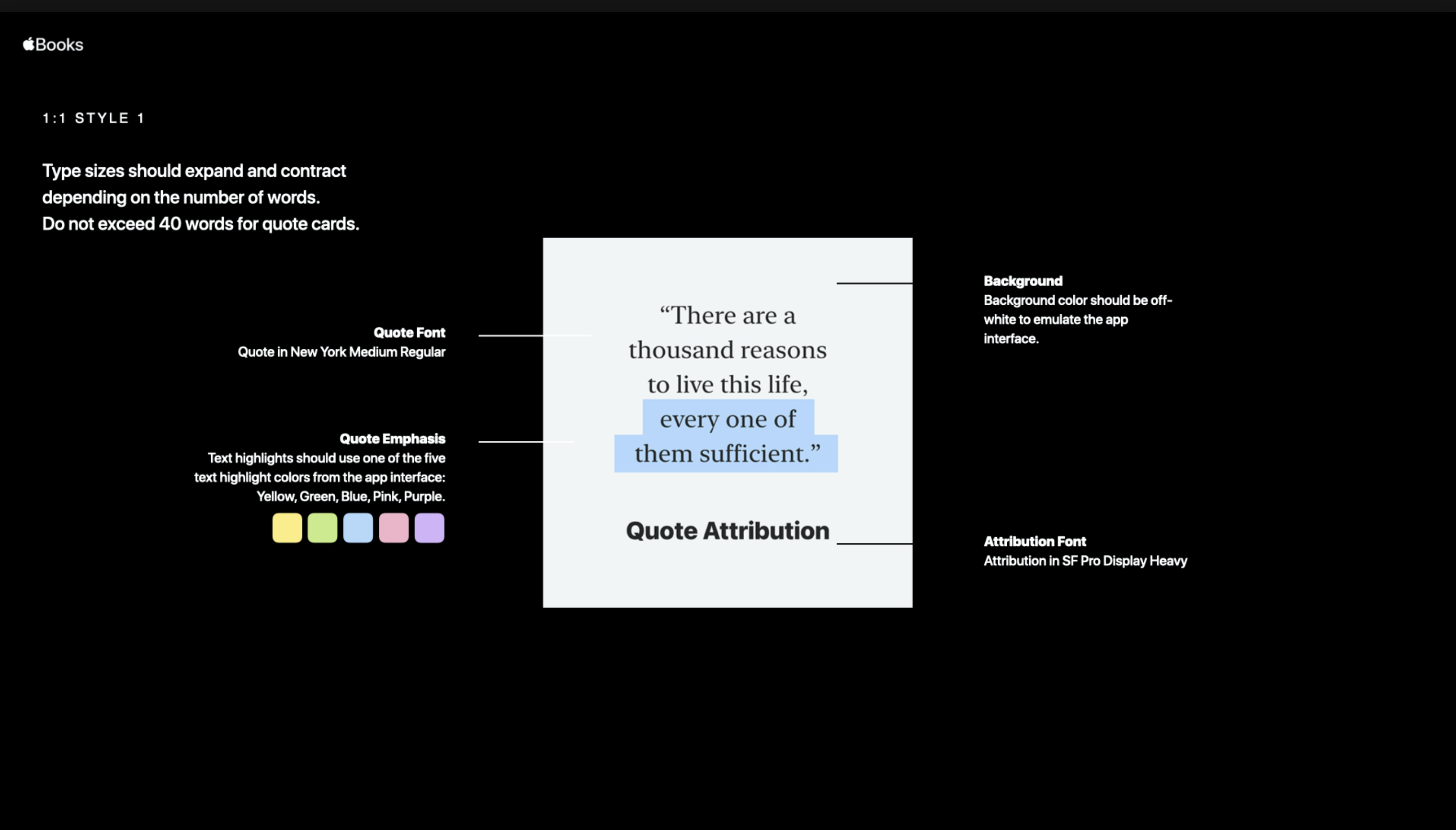
Task: Select the pink highlight swatch
Action: point(394,528)
